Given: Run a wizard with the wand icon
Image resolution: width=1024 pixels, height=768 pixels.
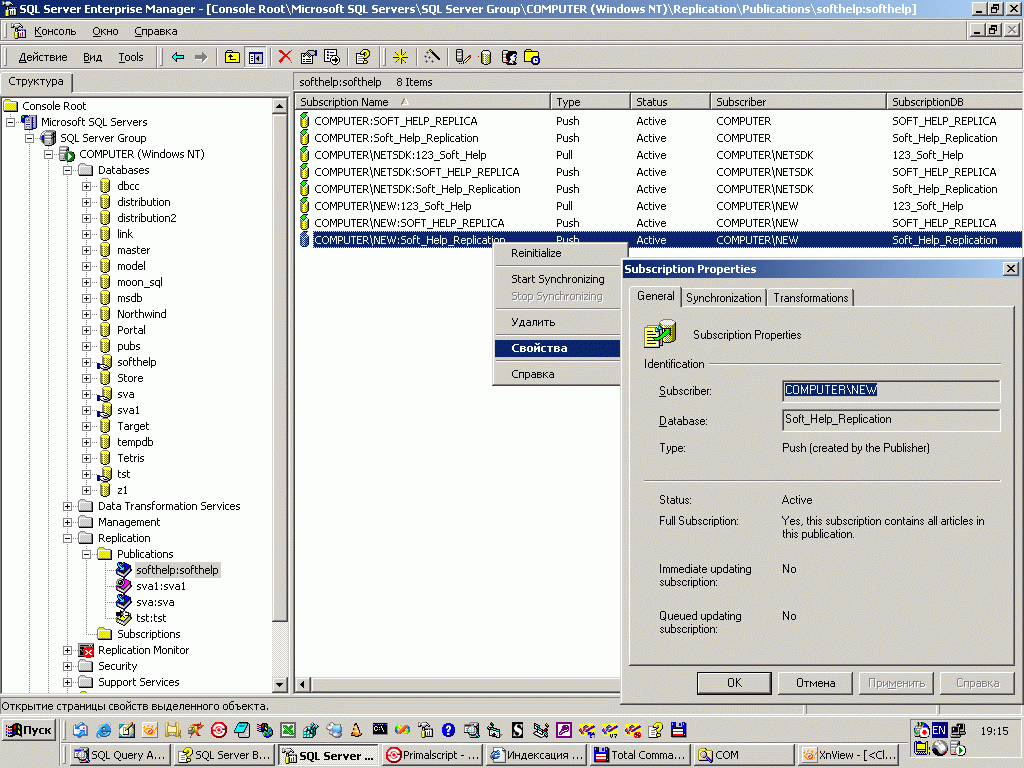Looking at the screenshot, I should [x=432, y=57].
